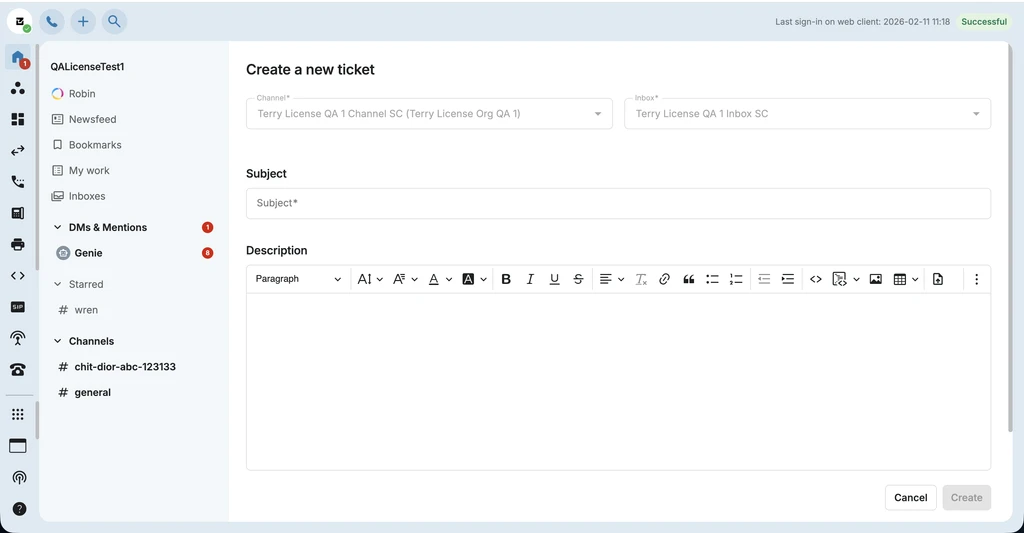The width and height of the screenshot is (1024, 533).
Task: Toggle strikethrough formatting
Action: 578,279
